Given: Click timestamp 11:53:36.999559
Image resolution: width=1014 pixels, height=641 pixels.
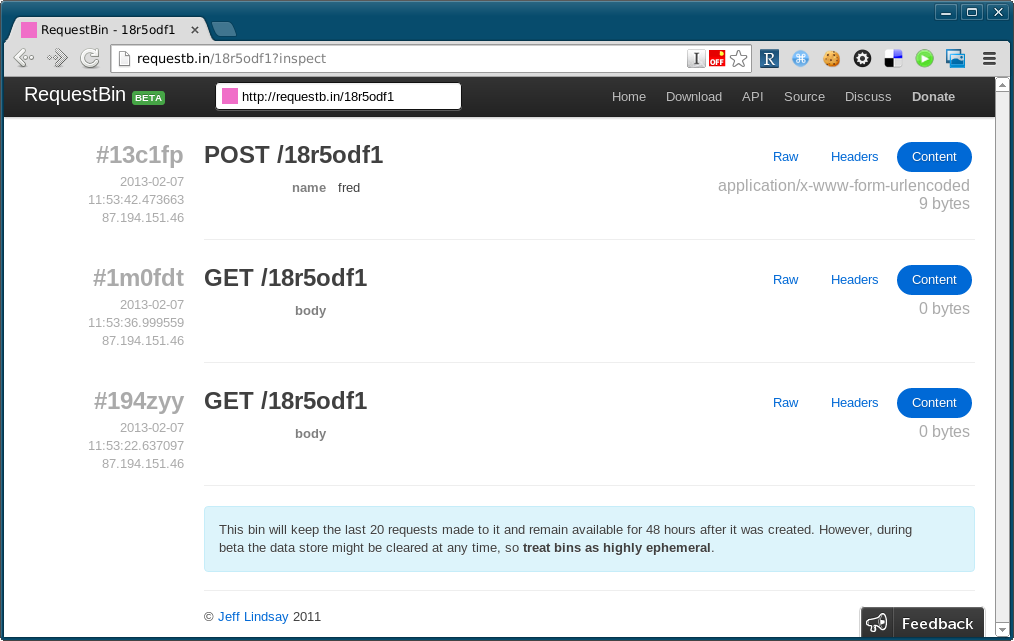Looking at the screenshot, I should [x=136, y=323].
